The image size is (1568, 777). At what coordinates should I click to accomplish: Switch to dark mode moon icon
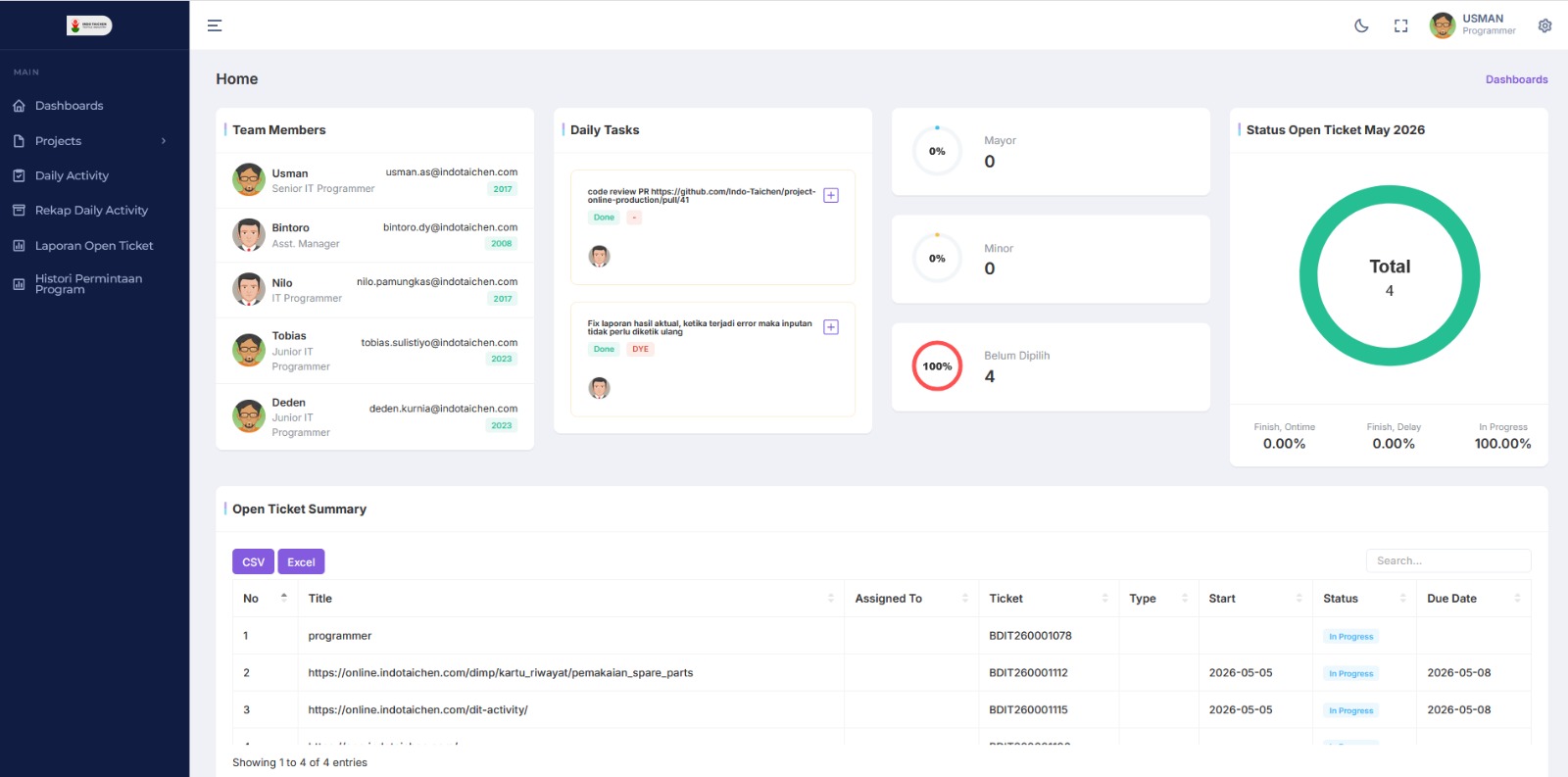(1361, 25)
